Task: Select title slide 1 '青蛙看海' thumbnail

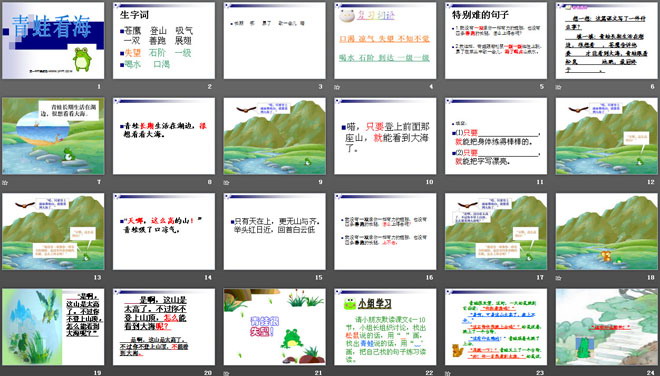Action: [53, 40]
